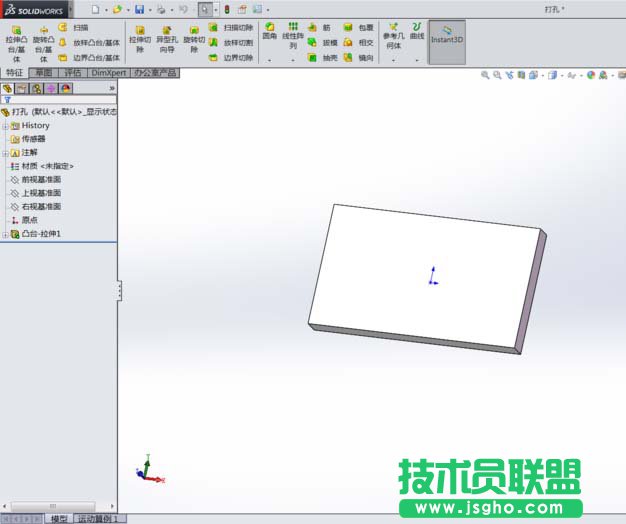Select the 镜向 mirror tool
Image resolution: width=626 pixels, height=524 pixels.
(359, 58)
